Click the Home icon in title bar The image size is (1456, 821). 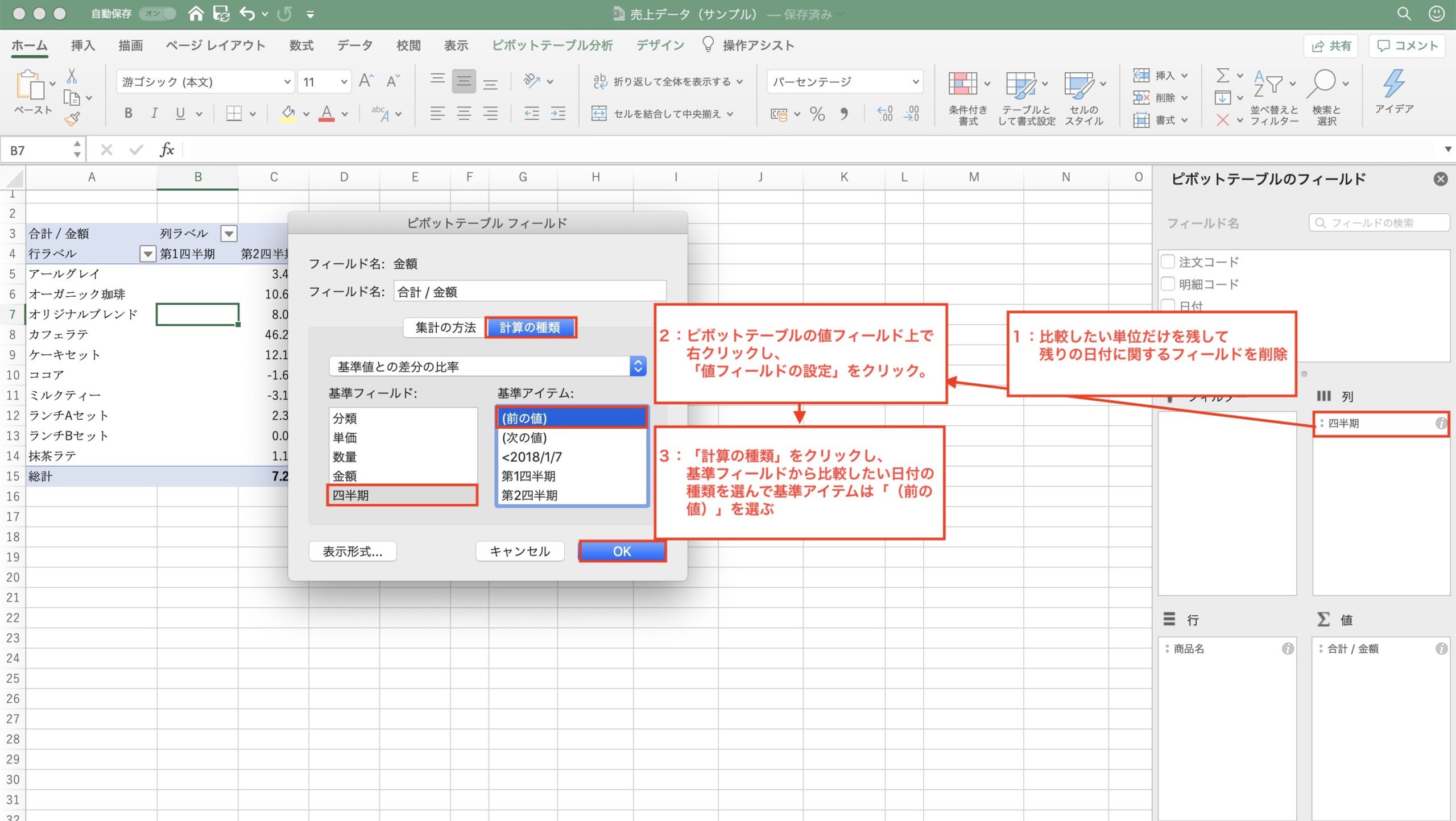(196, 14)
